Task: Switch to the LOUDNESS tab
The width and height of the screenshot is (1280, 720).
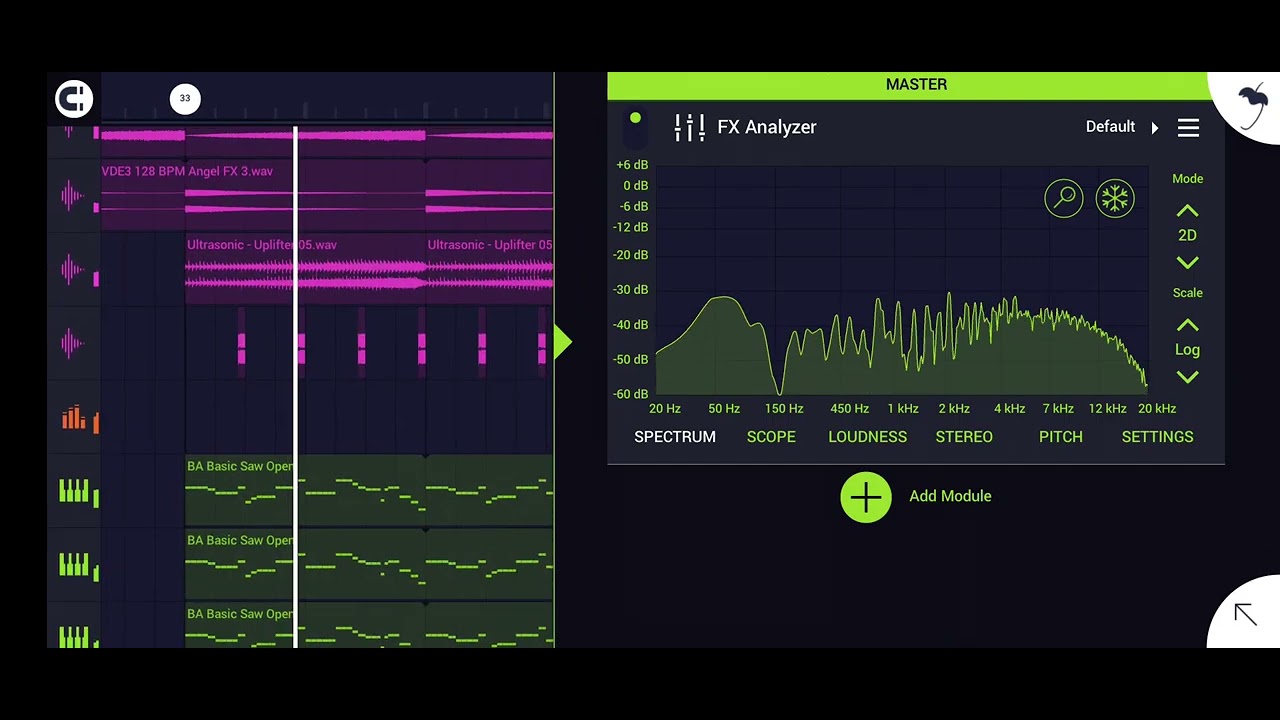Action: [x=867, y=437]
